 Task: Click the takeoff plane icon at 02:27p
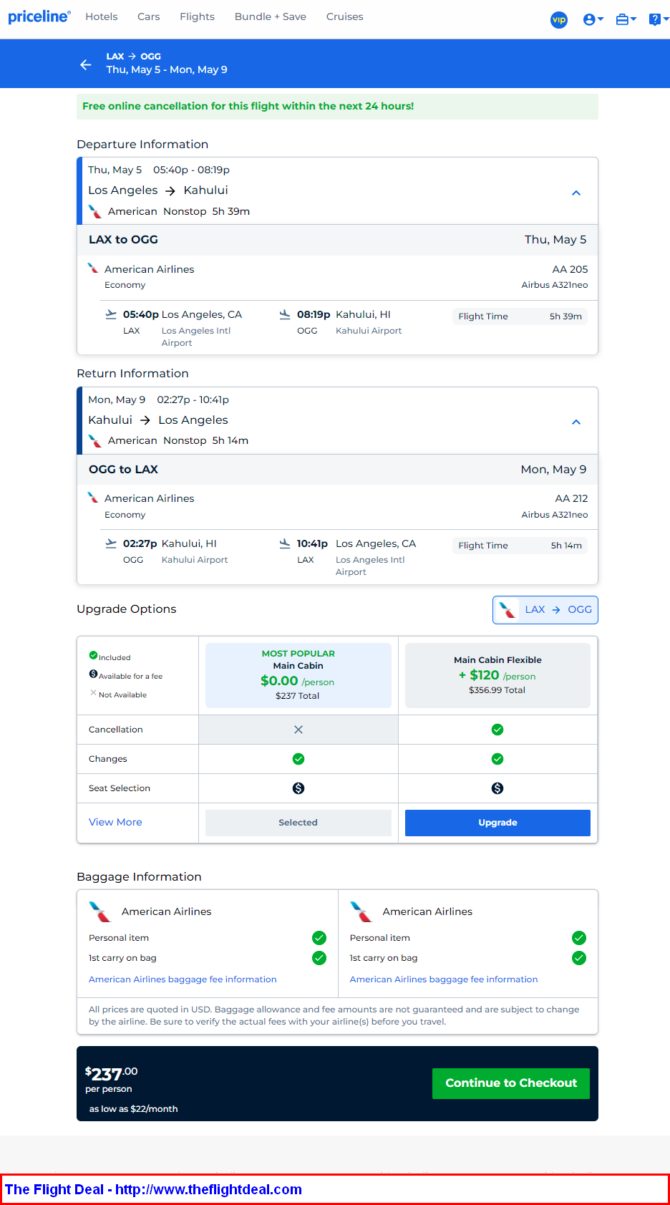(111, 543)
